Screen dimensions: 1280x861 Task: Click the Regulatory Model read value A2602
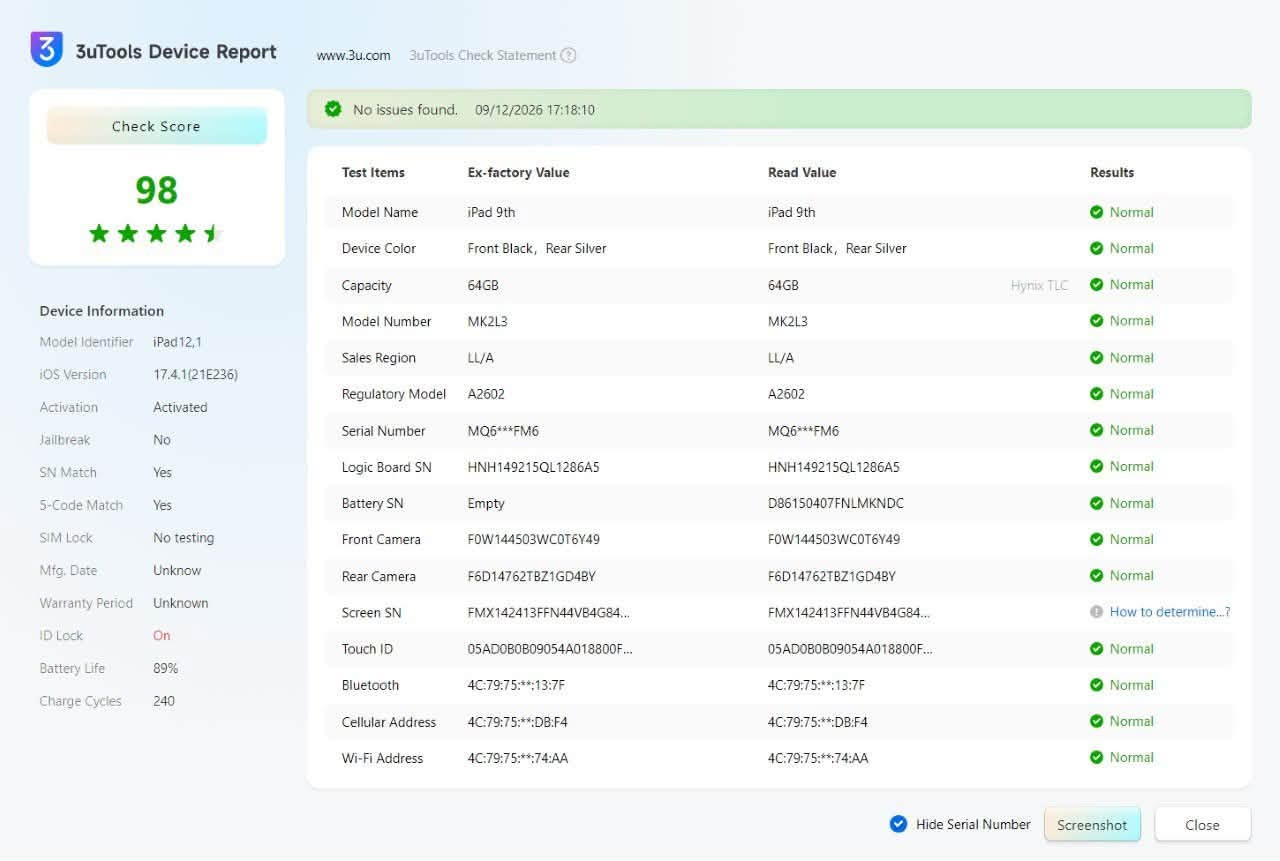786,394
